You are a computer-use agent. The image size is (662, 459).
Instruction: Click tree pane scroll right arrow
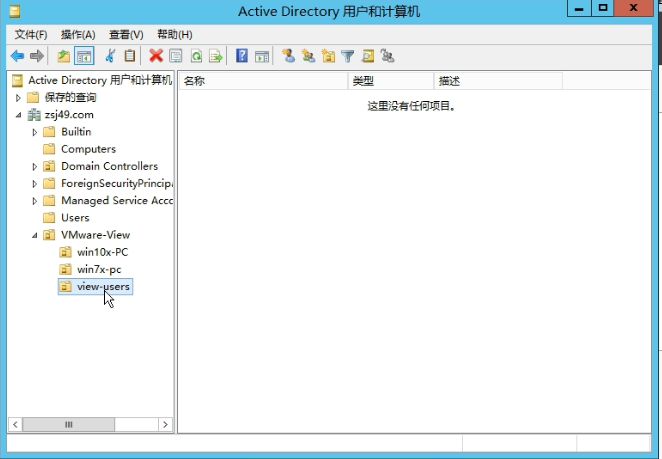coord(165,424)
